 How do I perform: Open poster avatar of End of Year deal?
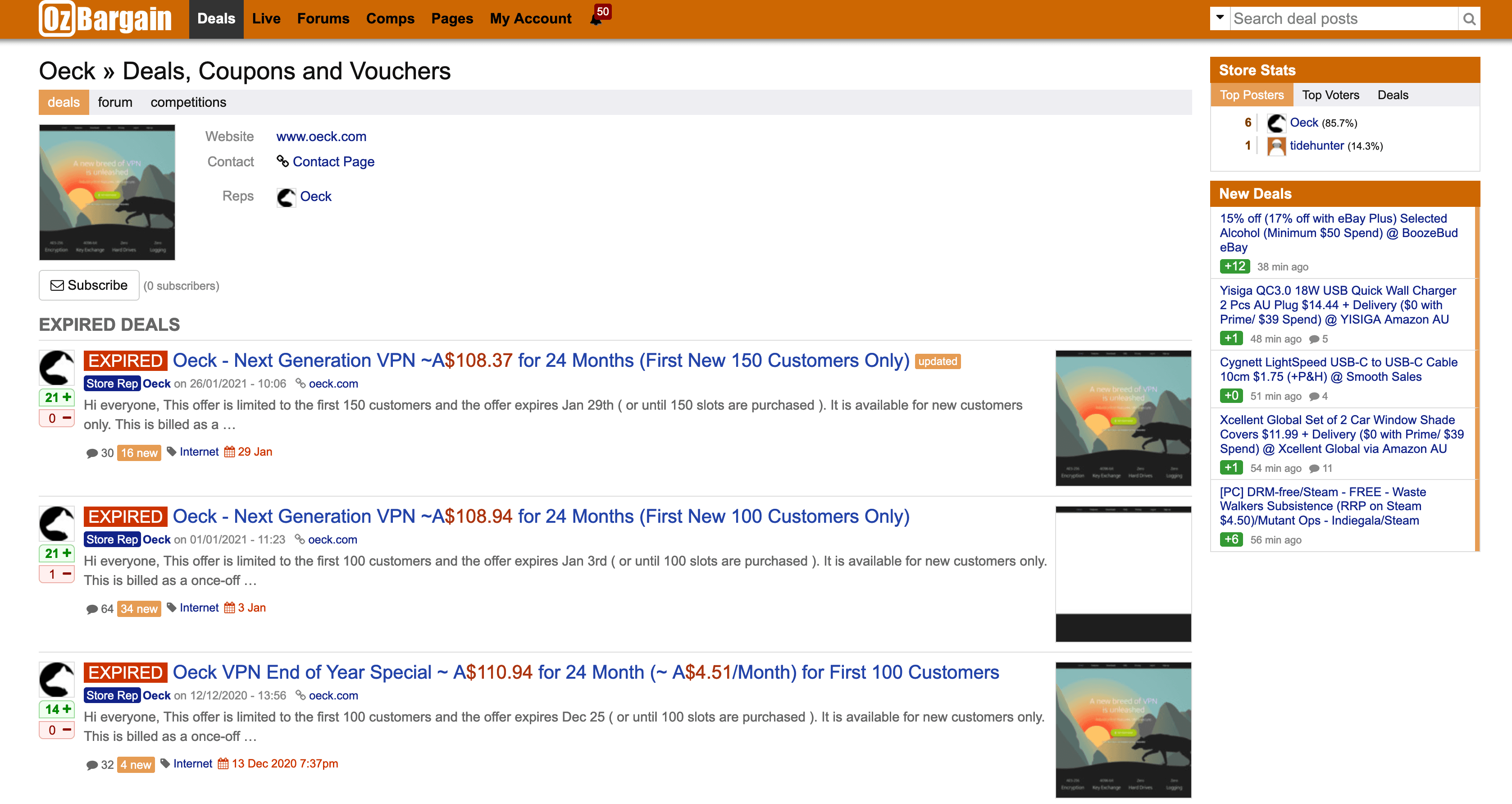coord(57,680)
